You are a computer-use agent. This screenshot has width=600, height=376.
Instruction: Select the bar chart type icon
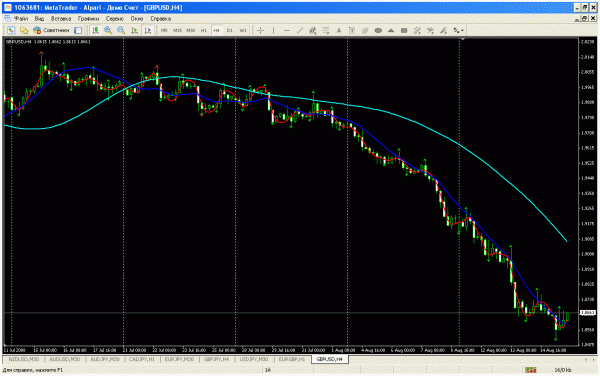96,30
